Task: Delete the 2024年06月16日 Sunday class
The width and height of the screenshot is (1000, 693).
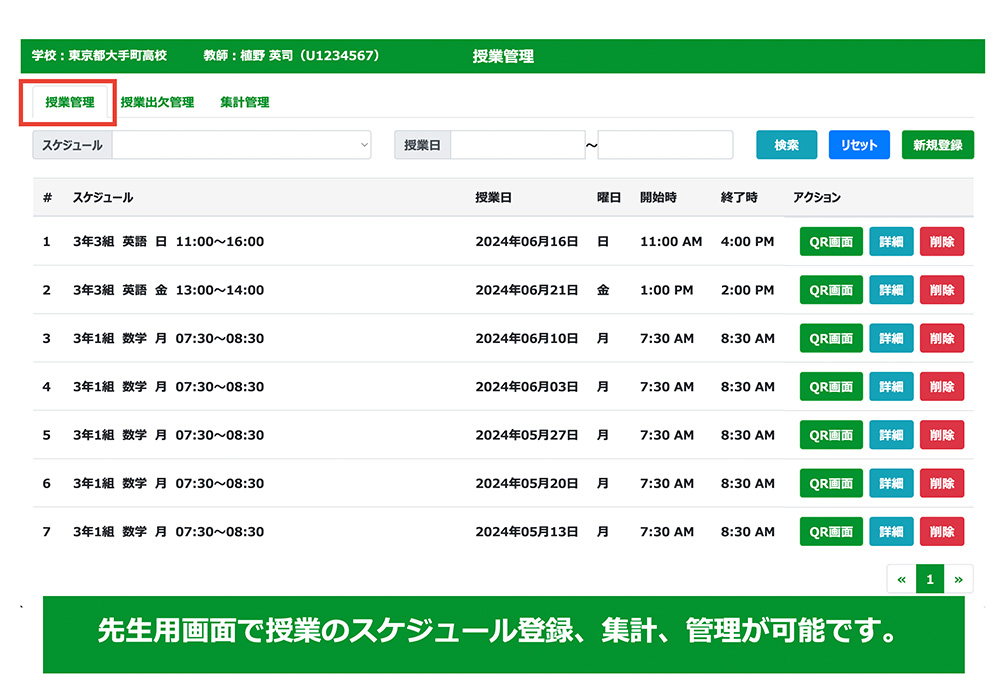Action: (x=941, y=242)
